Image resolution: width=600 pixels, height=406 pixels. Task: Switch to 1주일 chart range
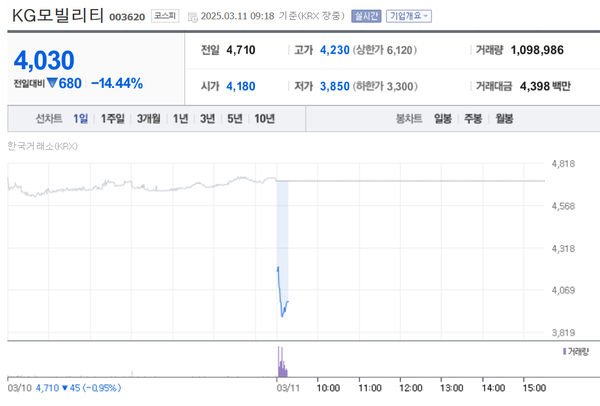[112, 119]
